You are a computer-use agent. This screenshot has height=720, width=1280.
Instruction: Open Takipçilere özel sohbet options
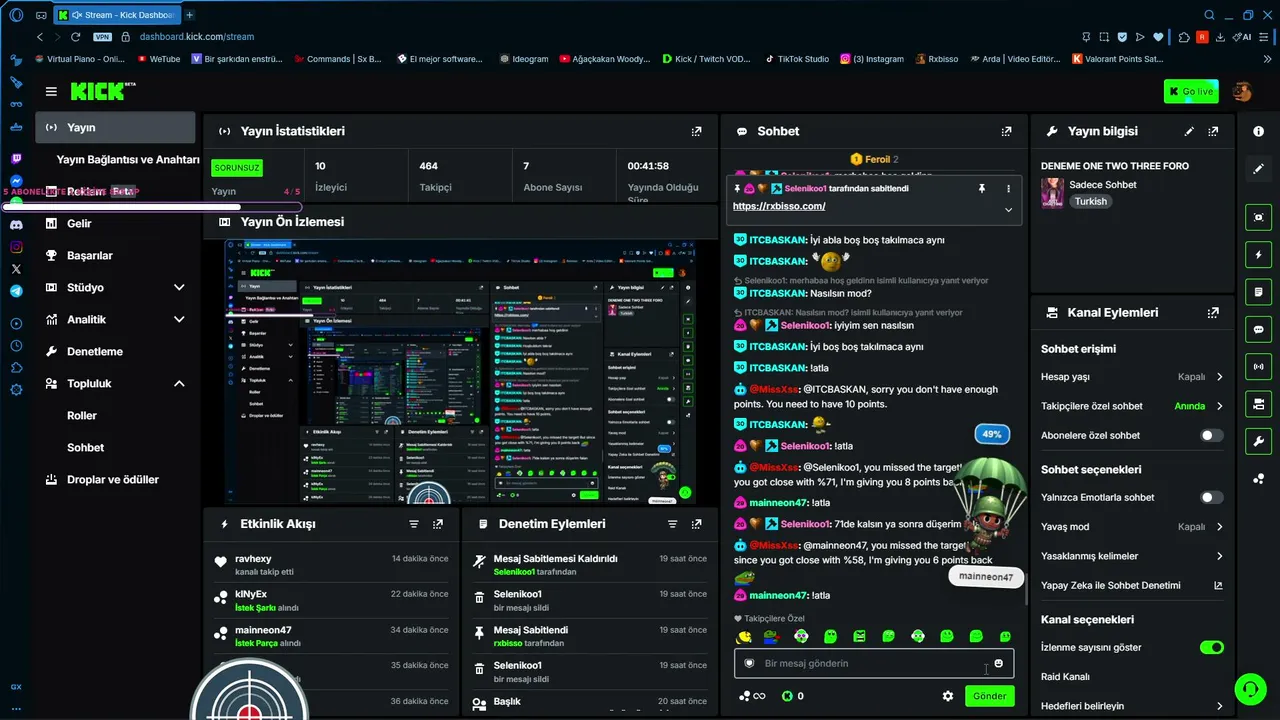click(1132, 406)
